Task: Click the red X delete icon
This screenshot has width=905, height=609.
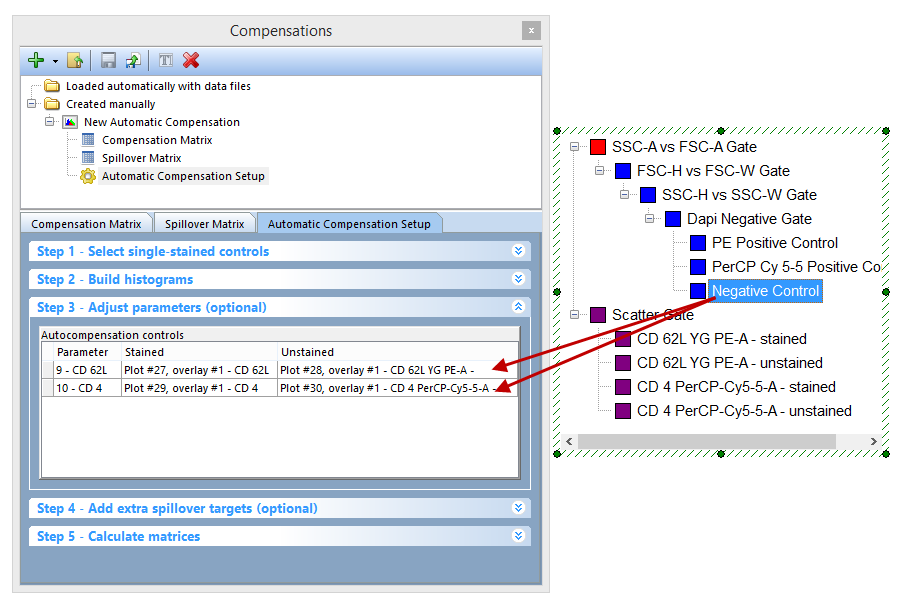Action: point(190,61)
